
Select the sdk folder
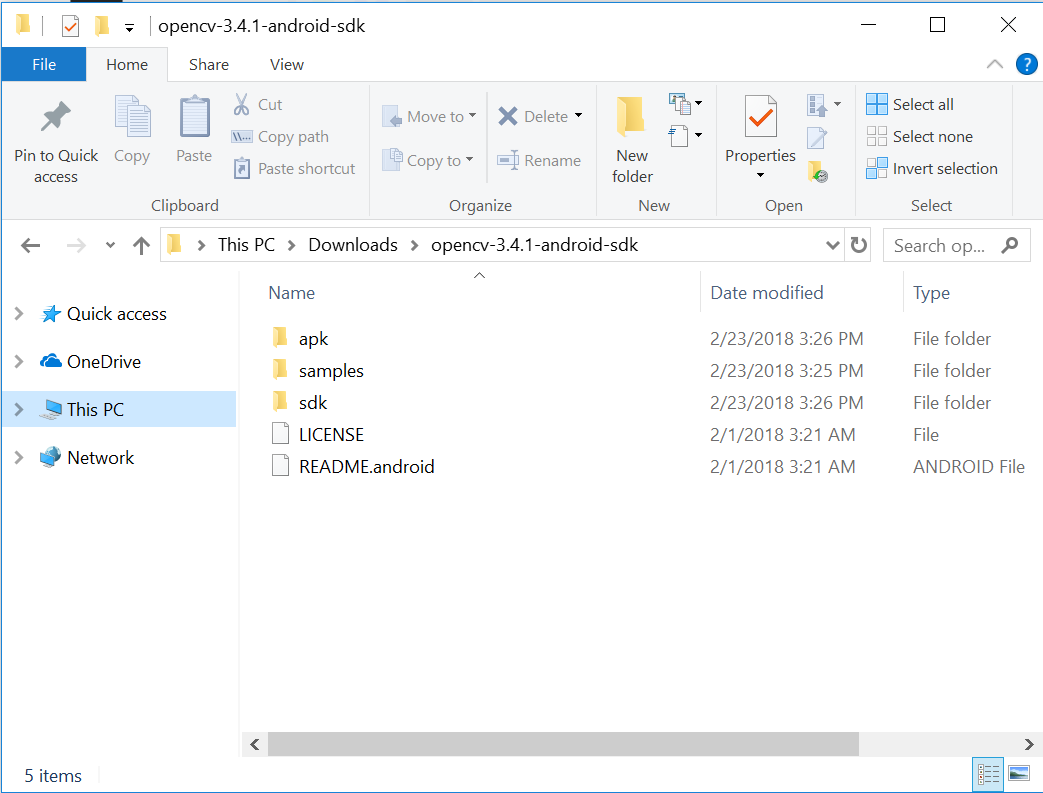pos(313,402)
